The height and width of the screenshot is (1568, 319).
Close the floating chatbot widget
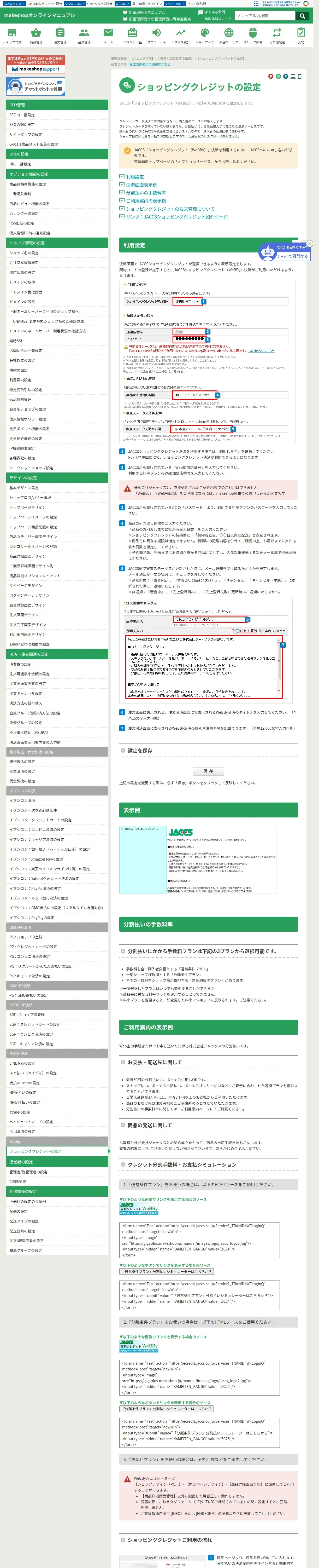coord(309,244)
